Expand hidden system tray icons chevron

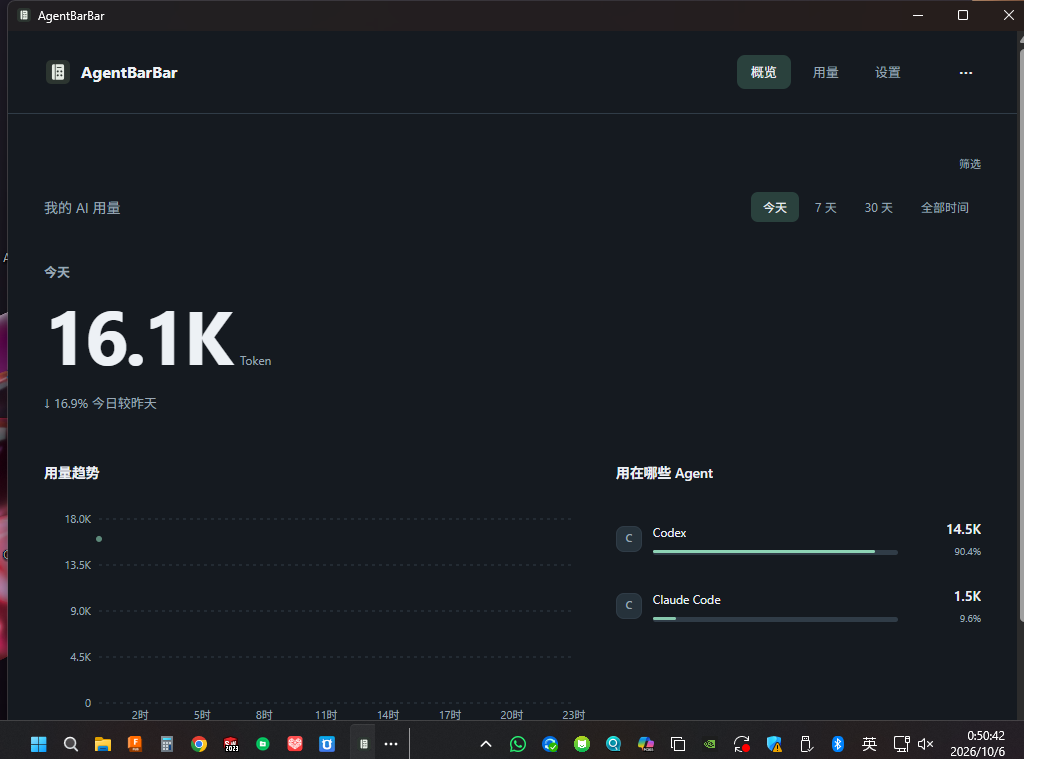click(x=486, y=744)
